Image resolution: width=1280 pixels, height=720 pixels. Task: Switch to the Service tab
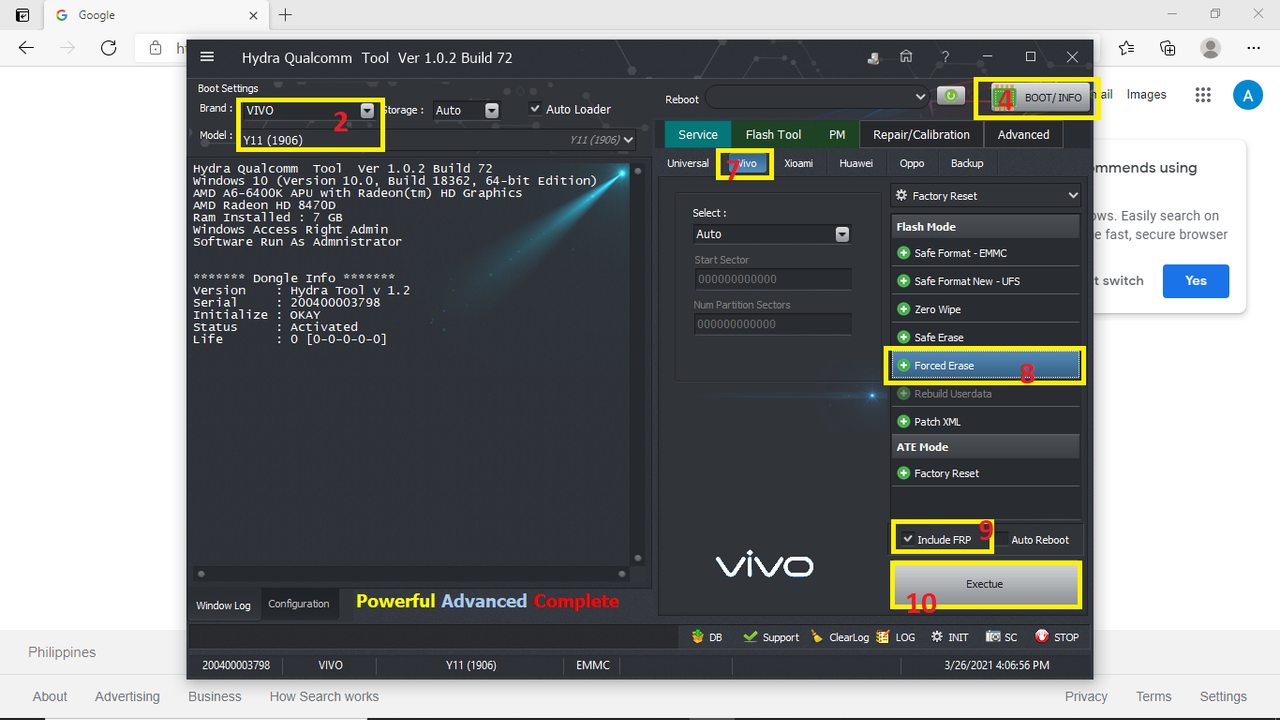pyautogui.click(x=698, y=134)
